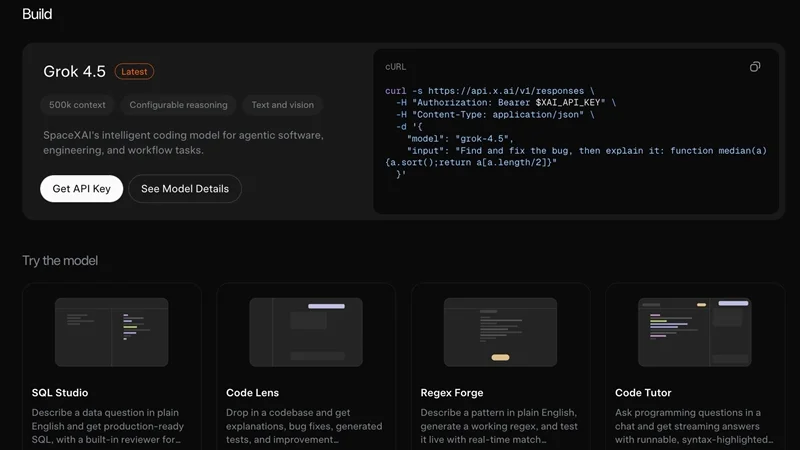Click the Try the model heading
This screenshot has width=800, height=450.
(60, 261)
